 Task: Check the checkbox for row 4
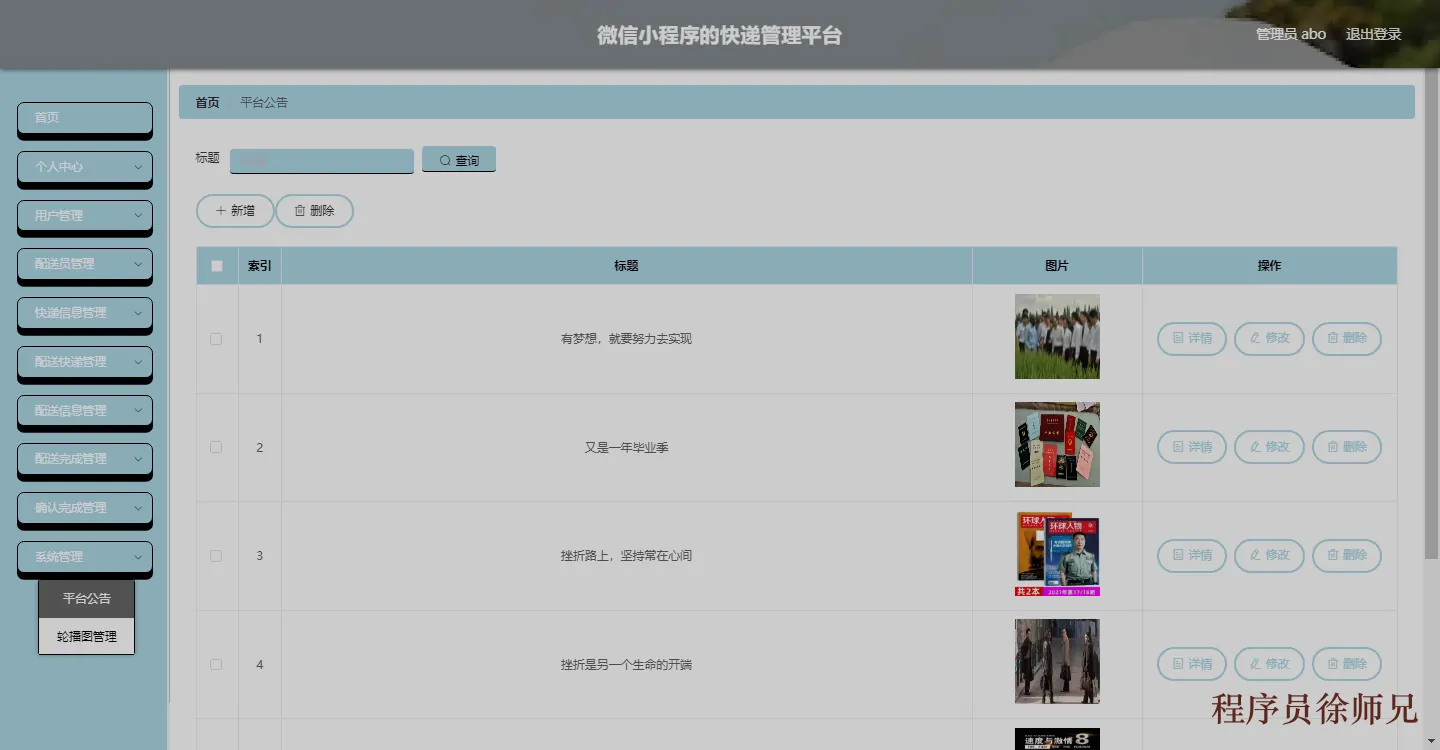[x=216, y=664]
